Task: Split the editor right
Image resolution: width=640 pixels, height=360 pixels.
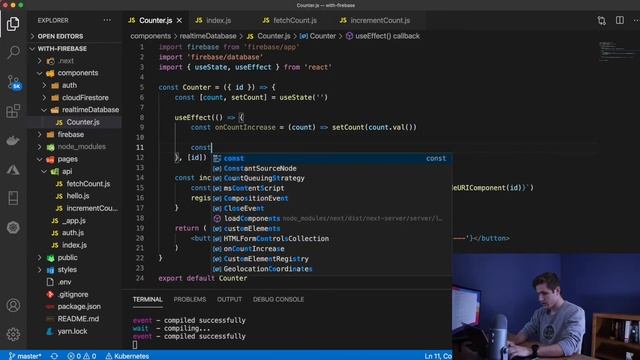Action: tap(620, 20)
